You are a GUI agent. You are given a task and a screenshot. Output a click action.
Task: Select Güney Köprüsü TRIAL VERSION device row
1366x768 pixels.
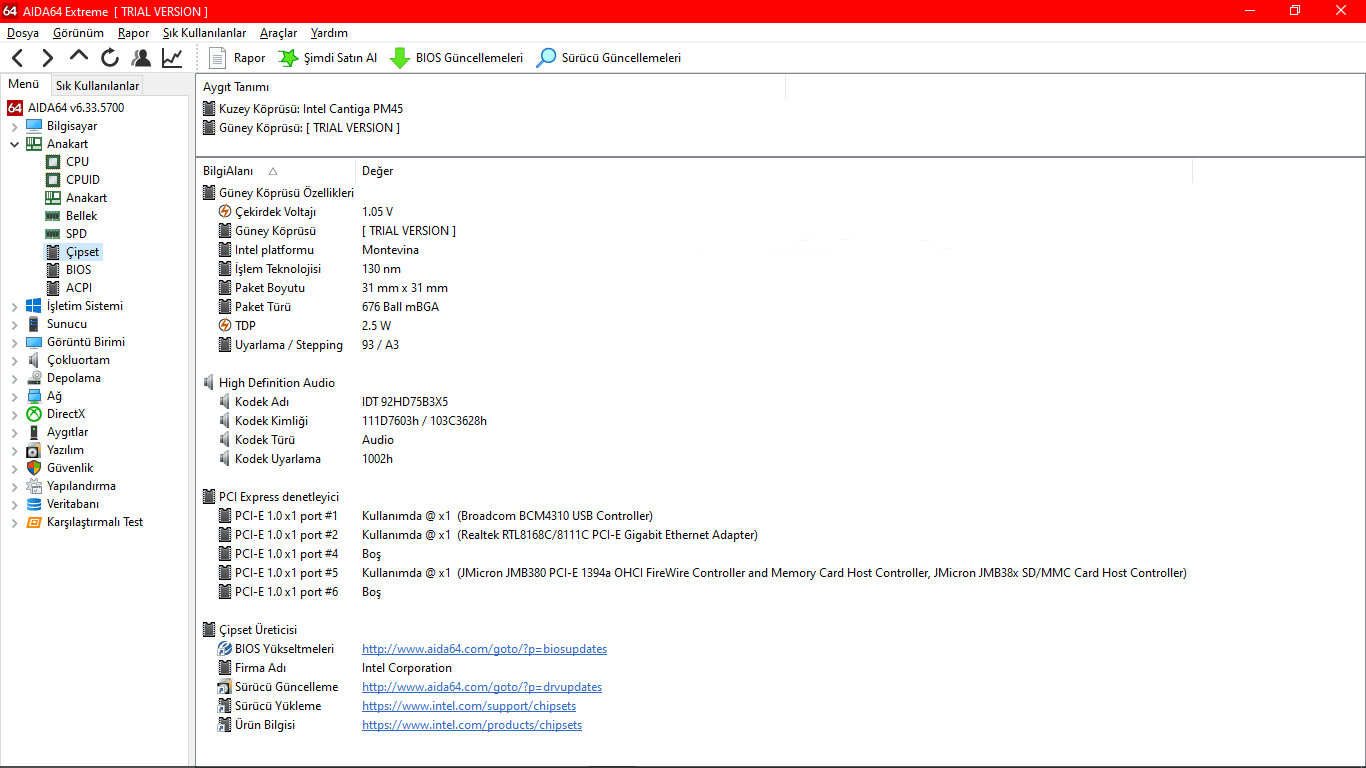tap(301, 128)
